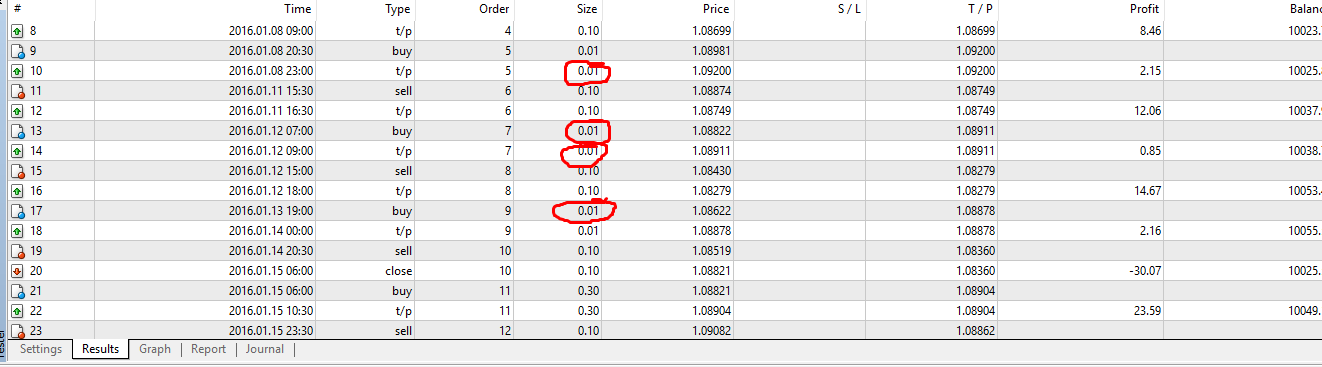1322x367 pixels.
Task: Click the sell order icon in row 23
Action: click(17, 331)
